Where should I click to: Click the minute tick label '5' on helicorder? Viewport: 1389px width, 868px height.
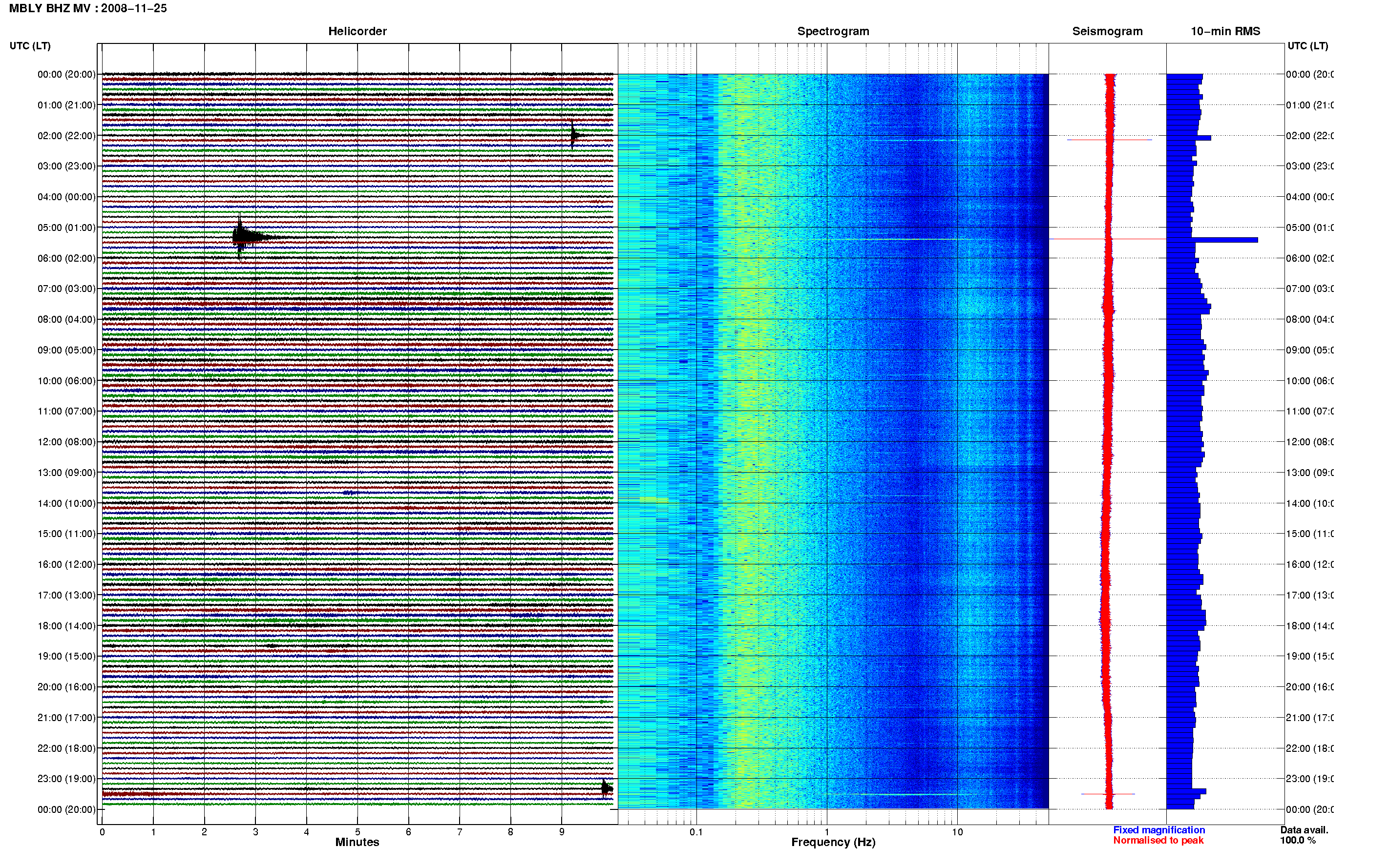(357, 832)
